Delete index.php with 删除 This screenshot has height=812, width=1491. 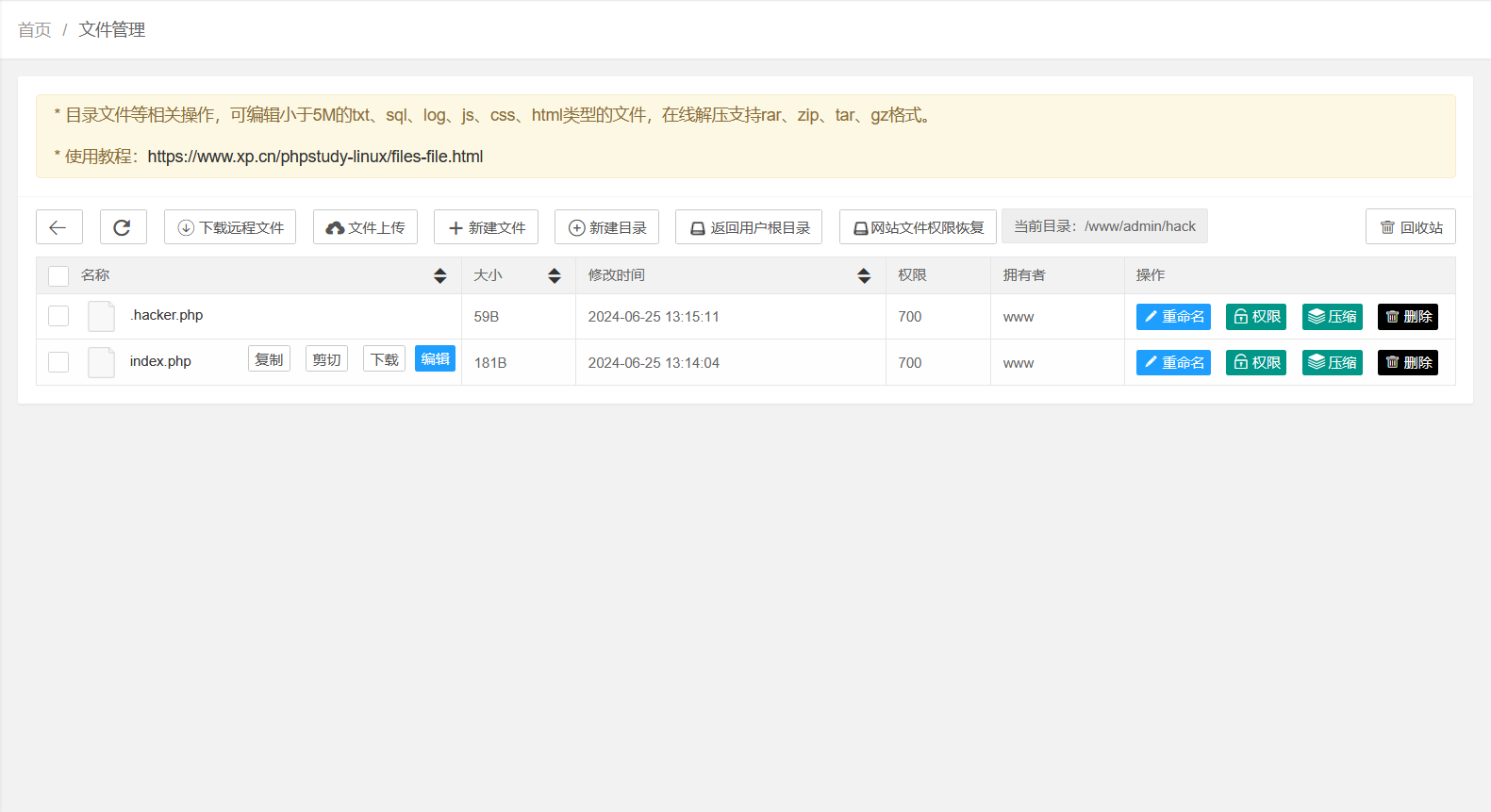(1408, 362)
